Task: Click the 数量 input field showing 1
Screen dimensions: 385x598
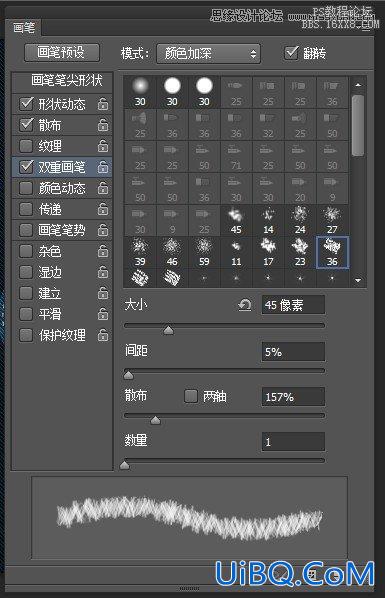Action: tap(293, 442)
